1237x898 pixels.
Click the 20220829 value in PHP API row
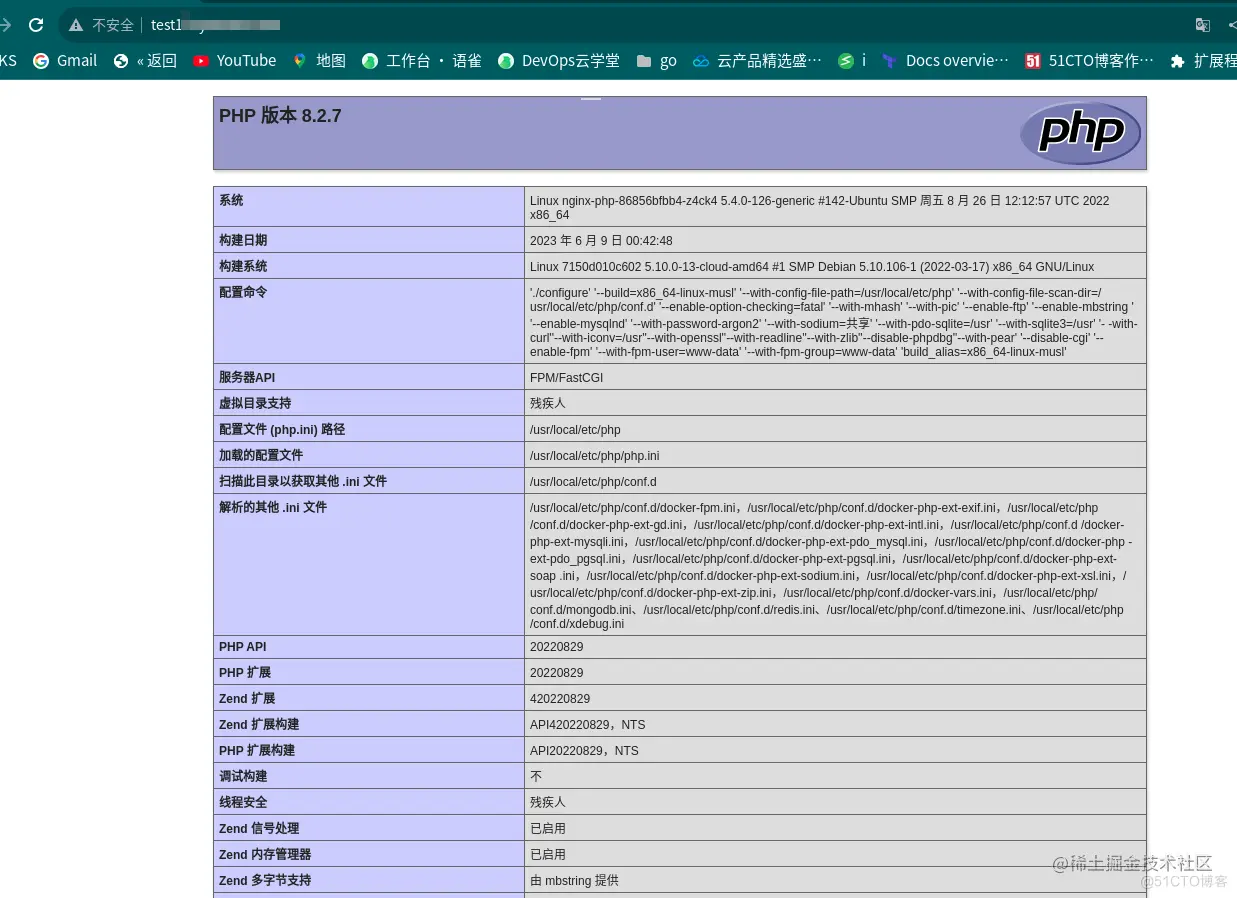pos(557,647)
